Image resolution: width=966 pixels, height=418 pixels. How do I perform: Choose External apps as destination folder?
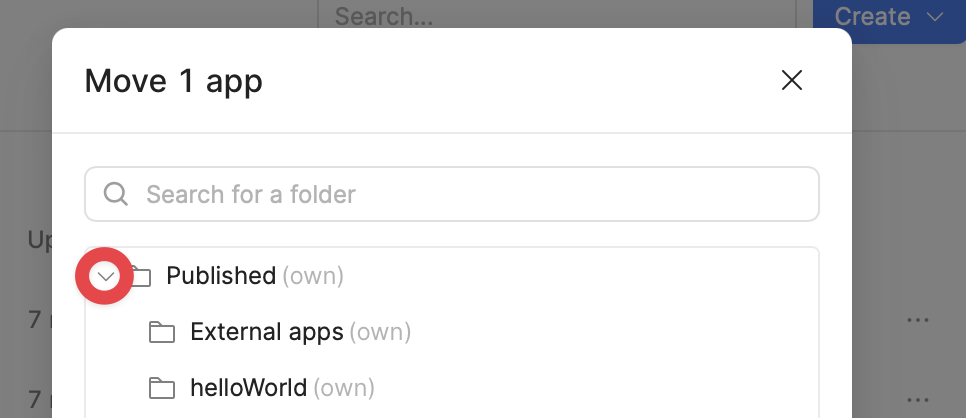pos(300,332)
